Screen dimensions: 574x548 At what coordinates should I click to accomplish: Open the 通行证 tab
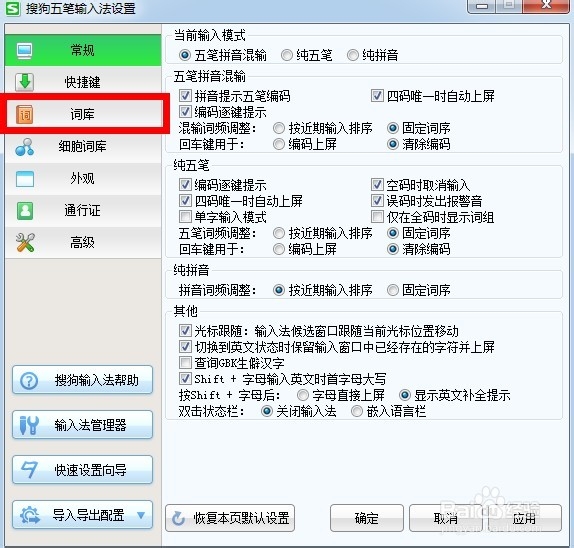pos(83,210)
